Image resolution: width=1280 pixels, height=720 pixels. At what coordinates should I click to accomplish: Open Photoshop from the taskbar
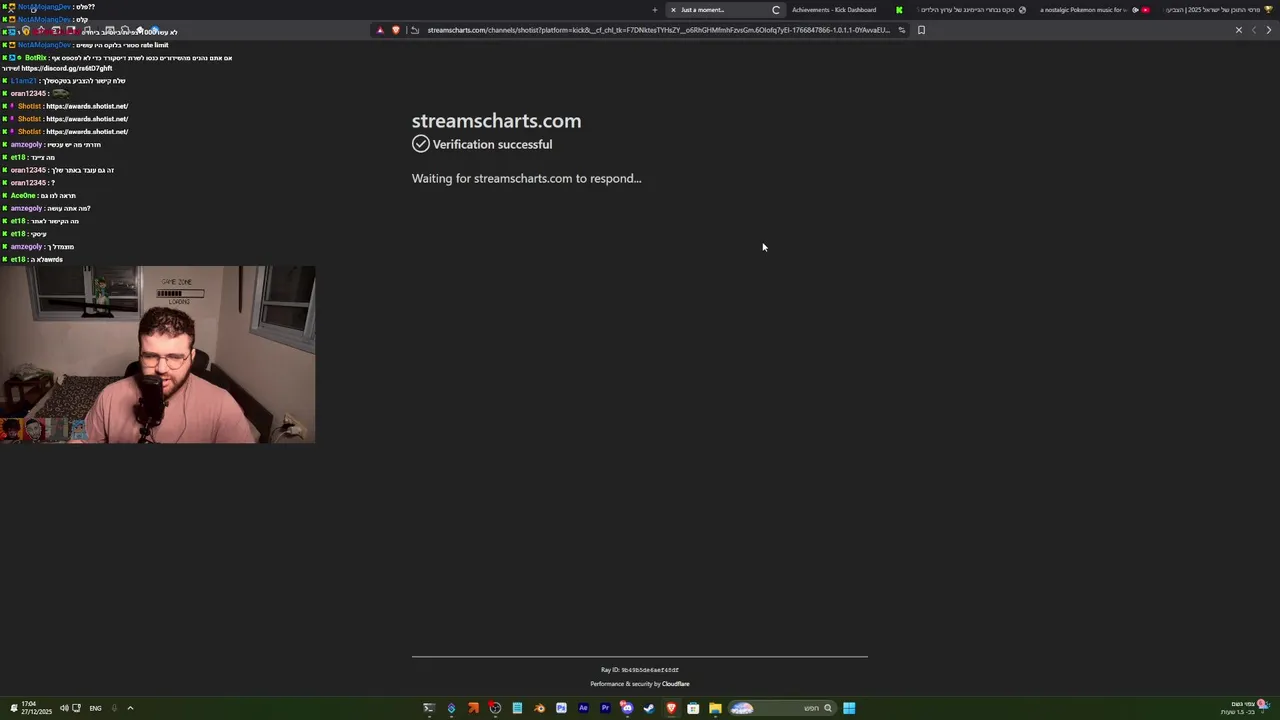coord(561,708)
